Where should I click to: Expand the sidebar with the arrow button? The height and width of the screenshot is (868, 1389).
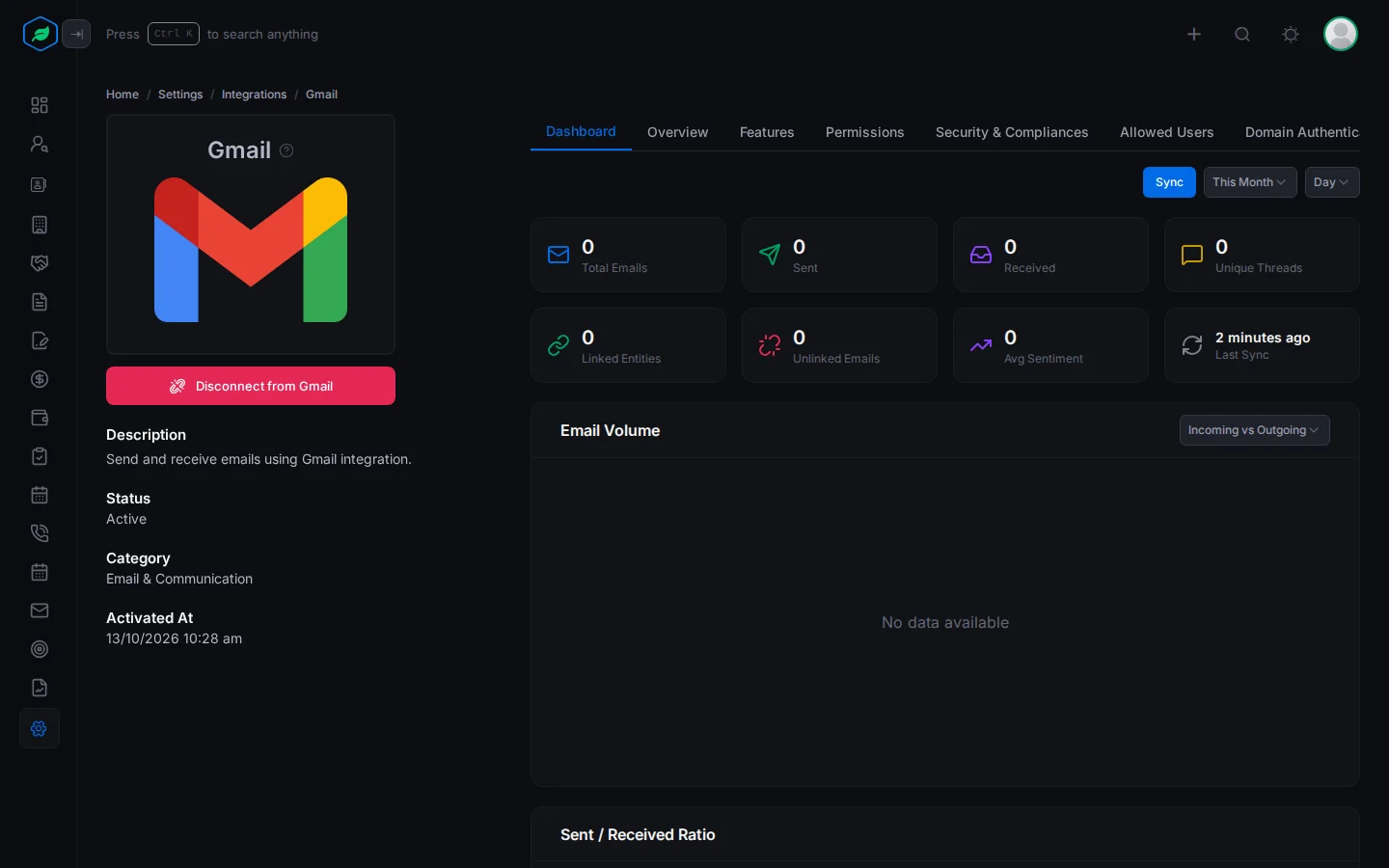pos(76,34)
